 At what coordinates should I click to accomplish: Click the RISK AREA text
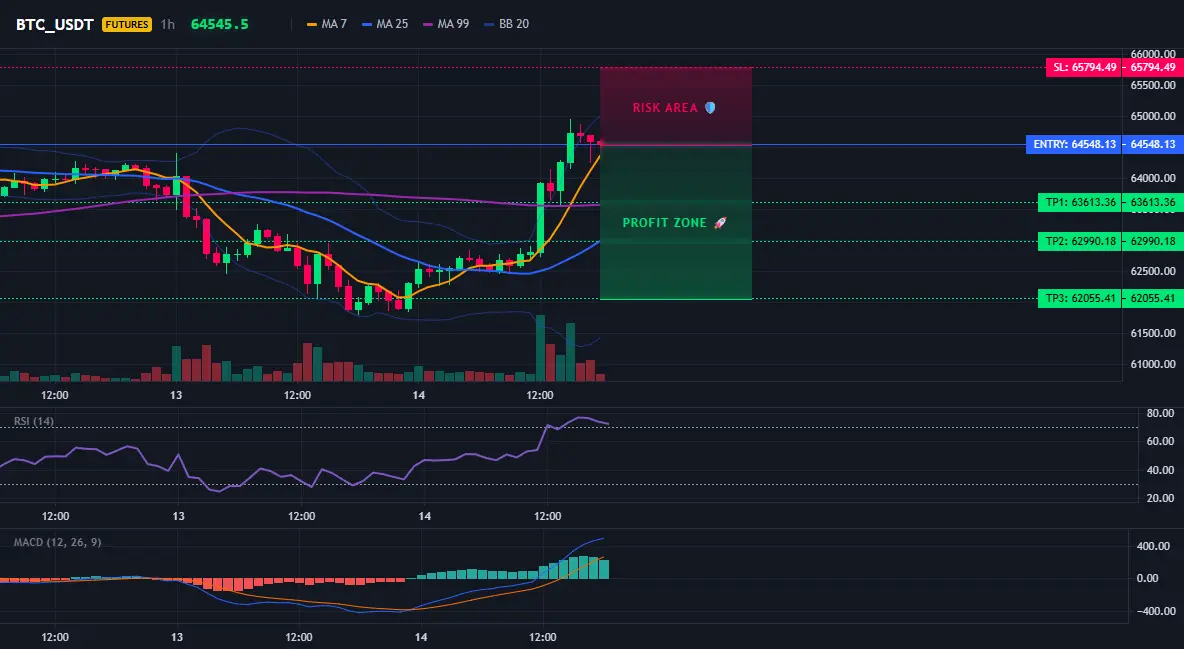[665, 108]
